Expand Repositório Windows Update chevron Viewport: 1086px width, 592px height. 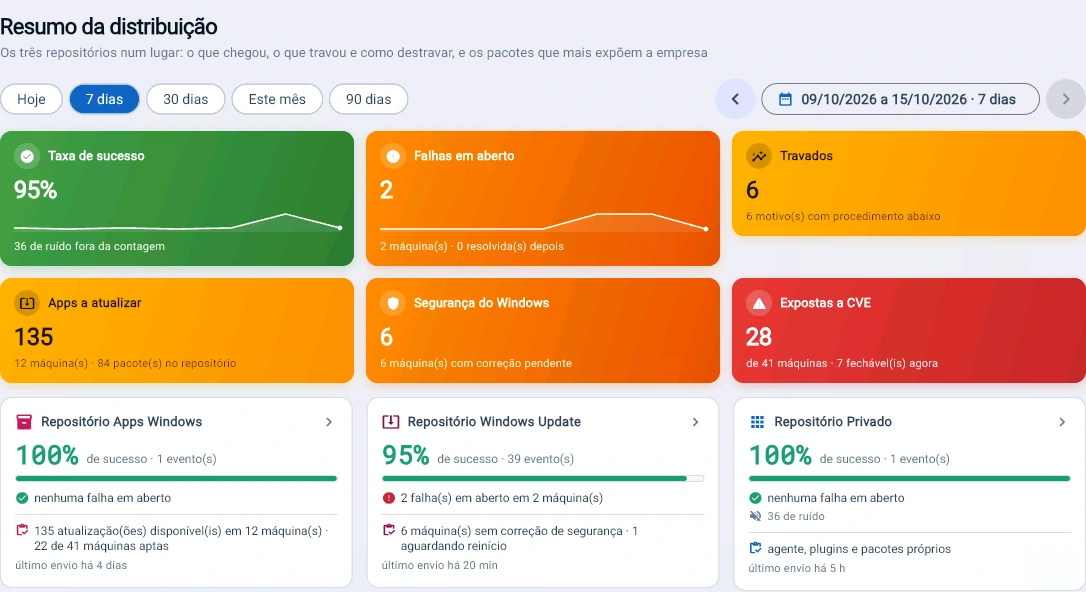click(695, 422)
